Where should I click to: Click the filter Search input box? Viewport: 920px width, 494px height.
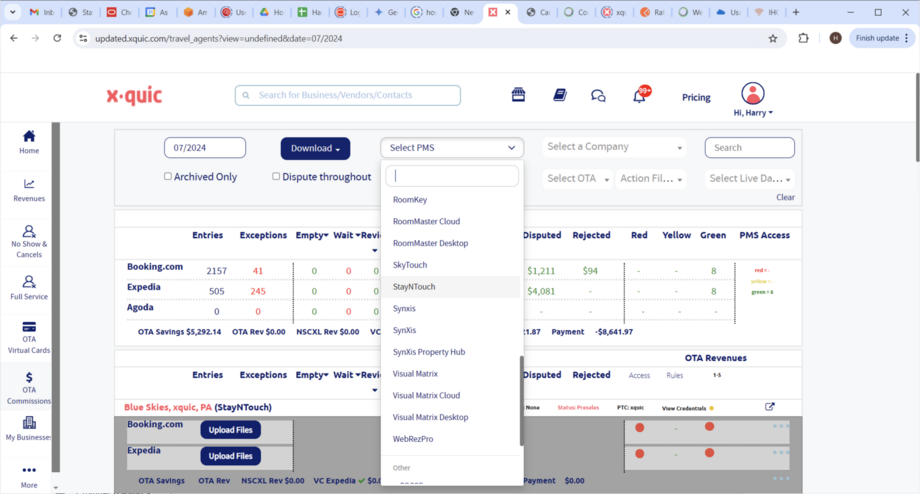[749, 148]
